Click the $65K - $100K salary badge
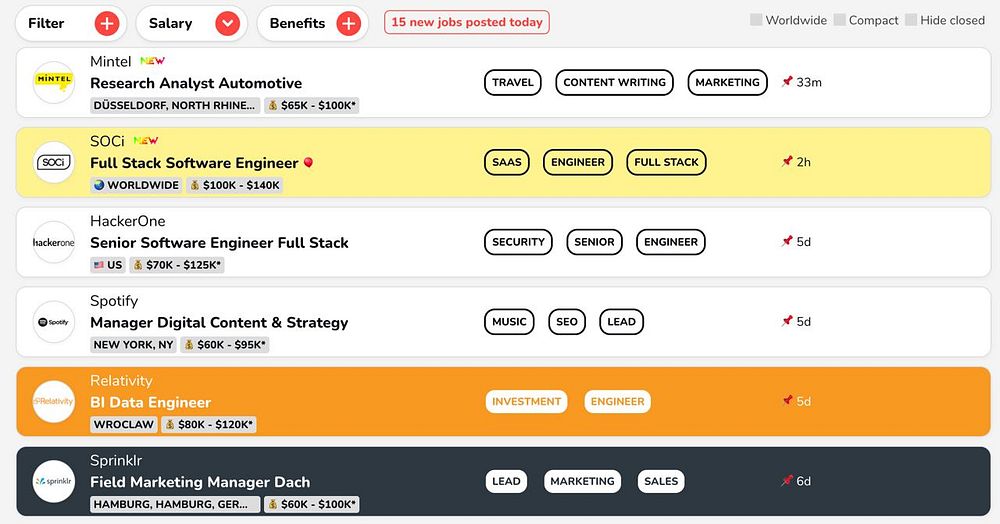1000x524 pixels. click(x=312, y=105)
